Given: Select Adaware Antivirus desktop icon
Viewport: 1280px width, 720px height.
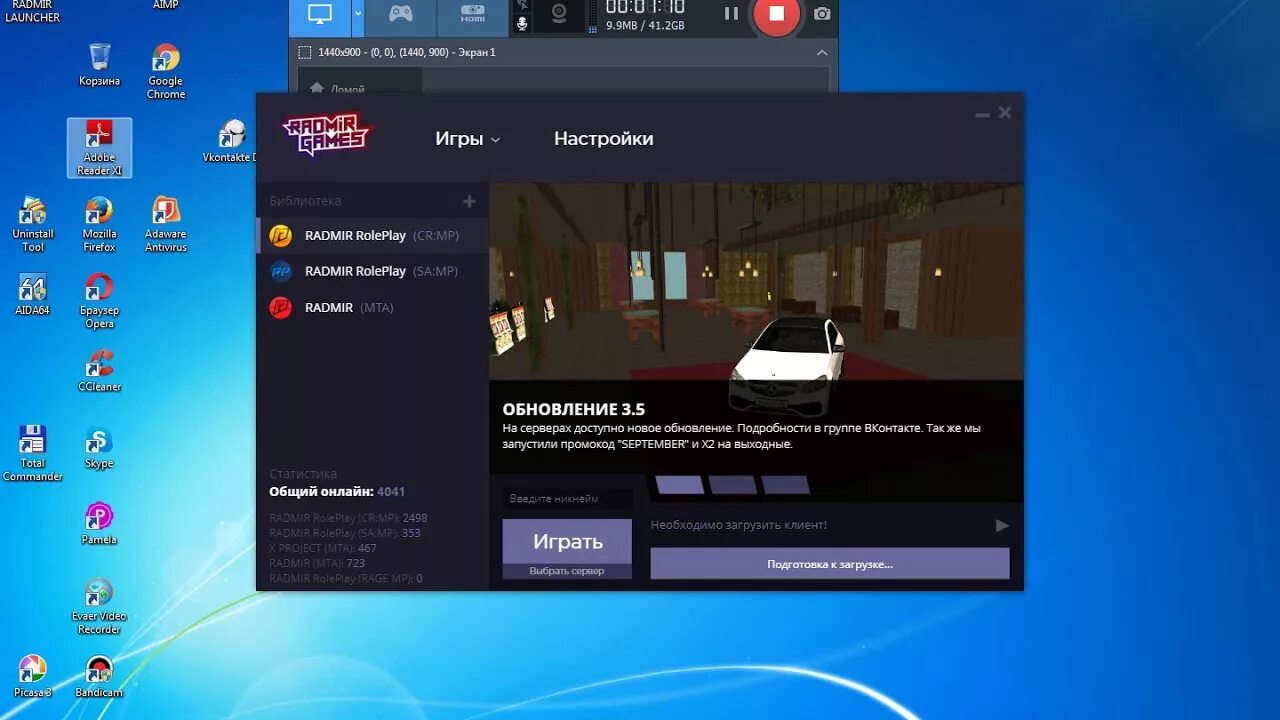Looking at the screenshot, I should (x=166, y=224).
